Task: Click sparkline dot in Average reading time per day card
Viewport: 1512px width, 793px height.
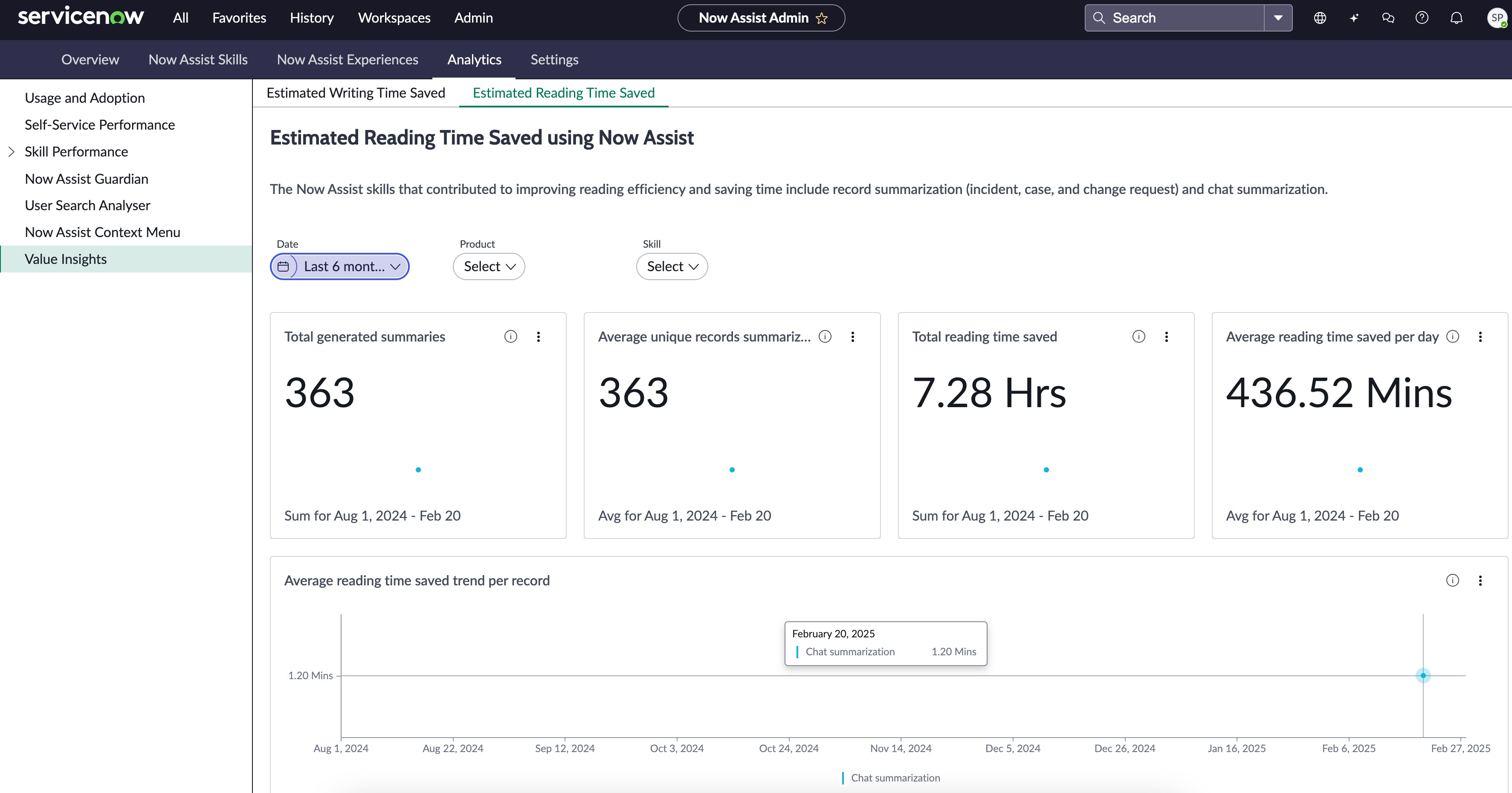Action: pos(1360,469)
